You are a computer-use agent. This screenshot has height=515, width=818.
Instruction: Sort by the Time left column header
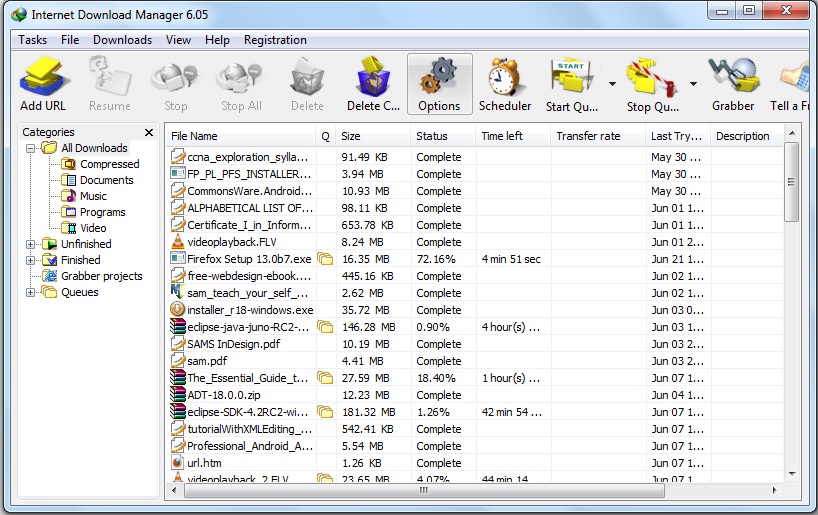tap(513, 136)
